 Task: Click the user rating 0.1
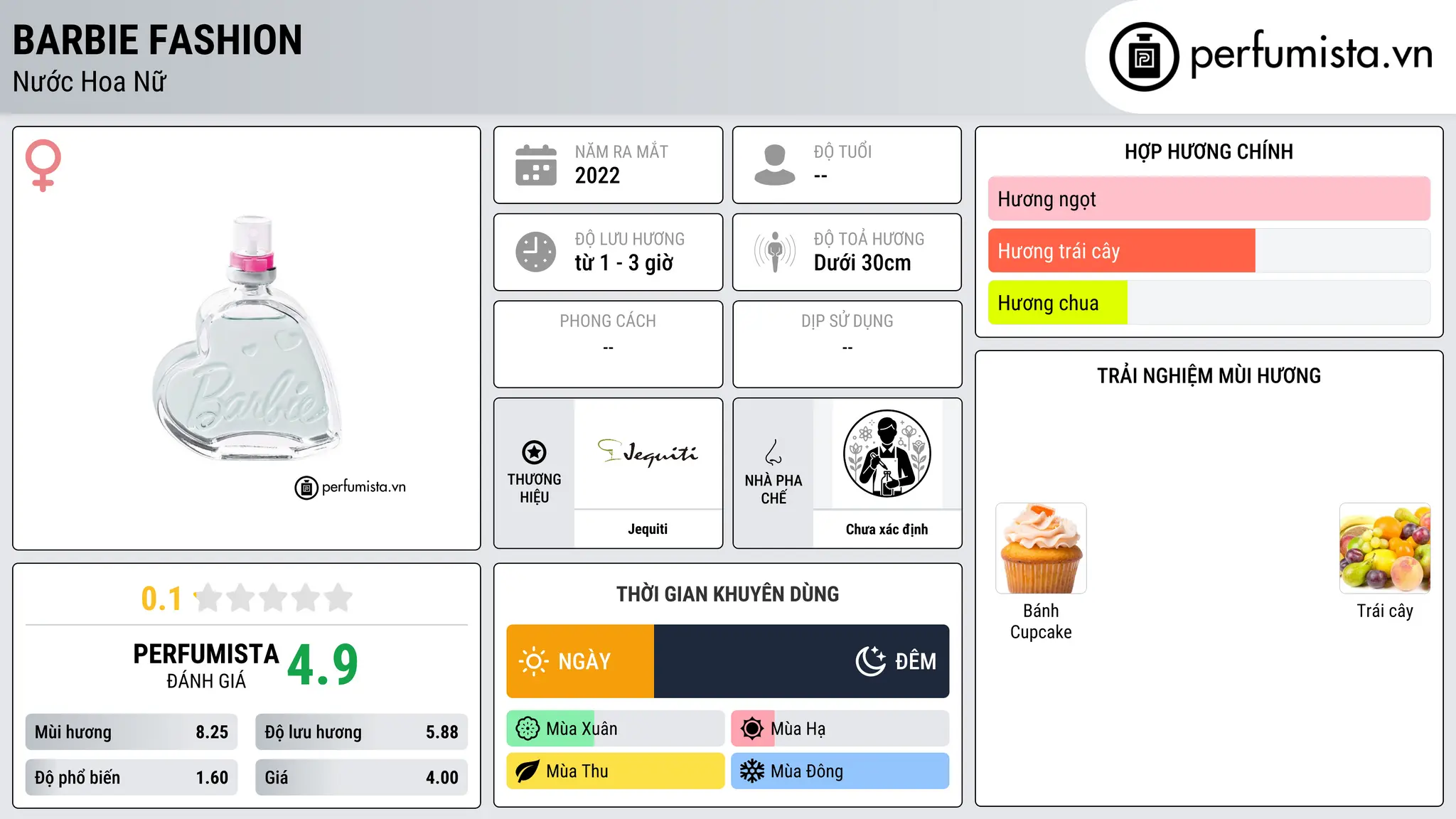161,599
